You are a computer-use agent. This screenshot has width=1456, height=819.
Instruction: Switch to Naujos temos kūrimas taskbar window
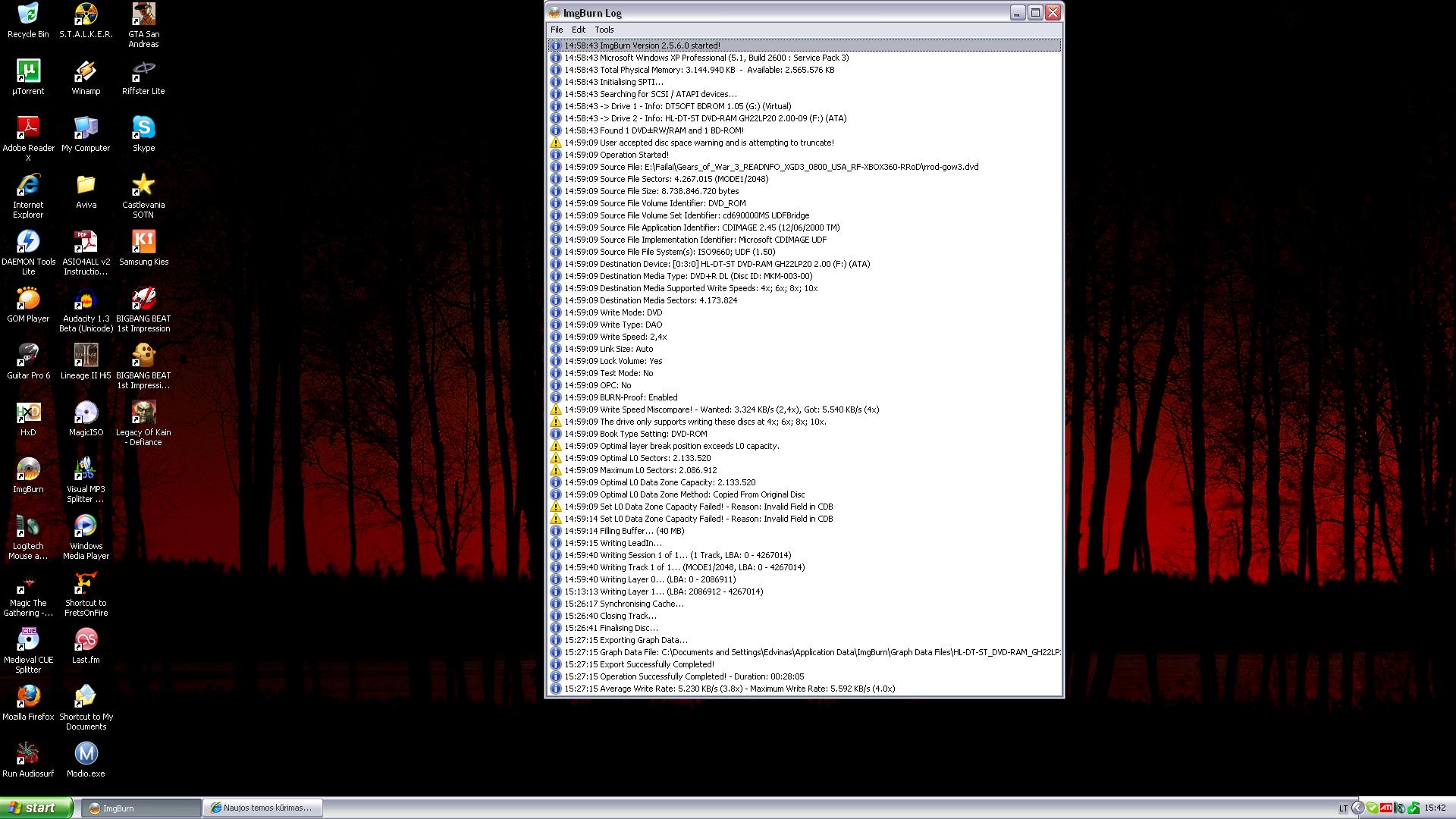click(262, 808)
